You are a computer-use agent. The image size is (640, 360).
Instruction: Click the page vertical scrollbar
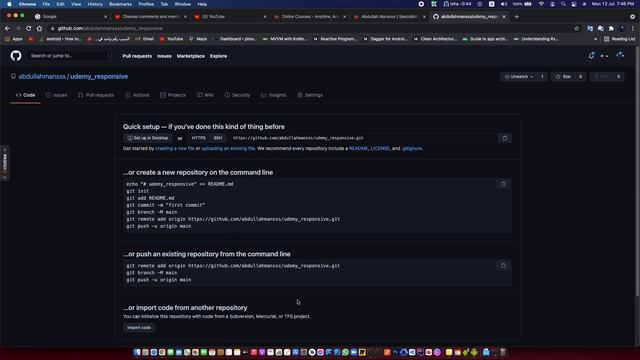637,171
